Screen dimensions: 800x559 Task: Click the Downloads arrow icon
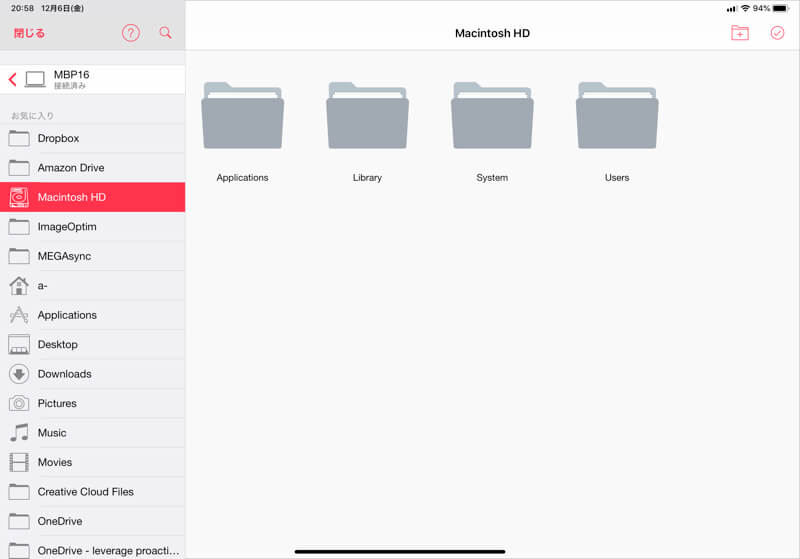[x=19, y=374]
